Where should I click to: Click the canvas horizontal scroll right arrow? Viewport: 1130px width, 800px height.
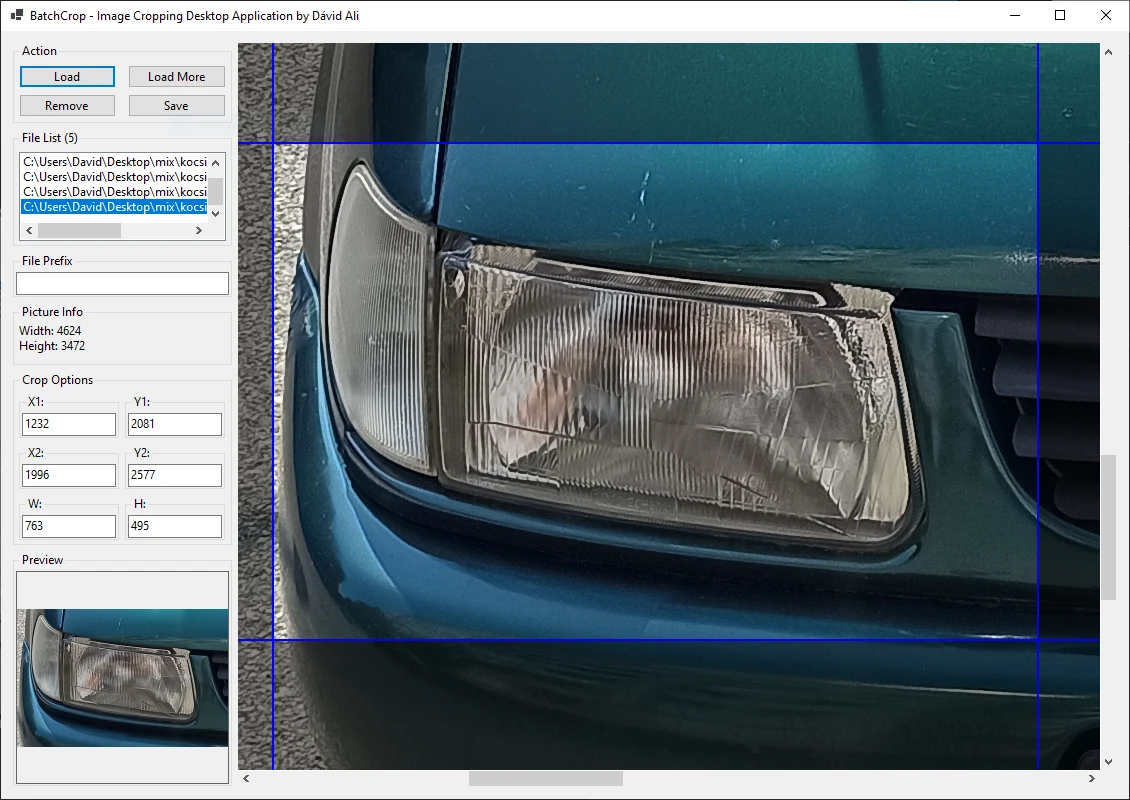1091,778
